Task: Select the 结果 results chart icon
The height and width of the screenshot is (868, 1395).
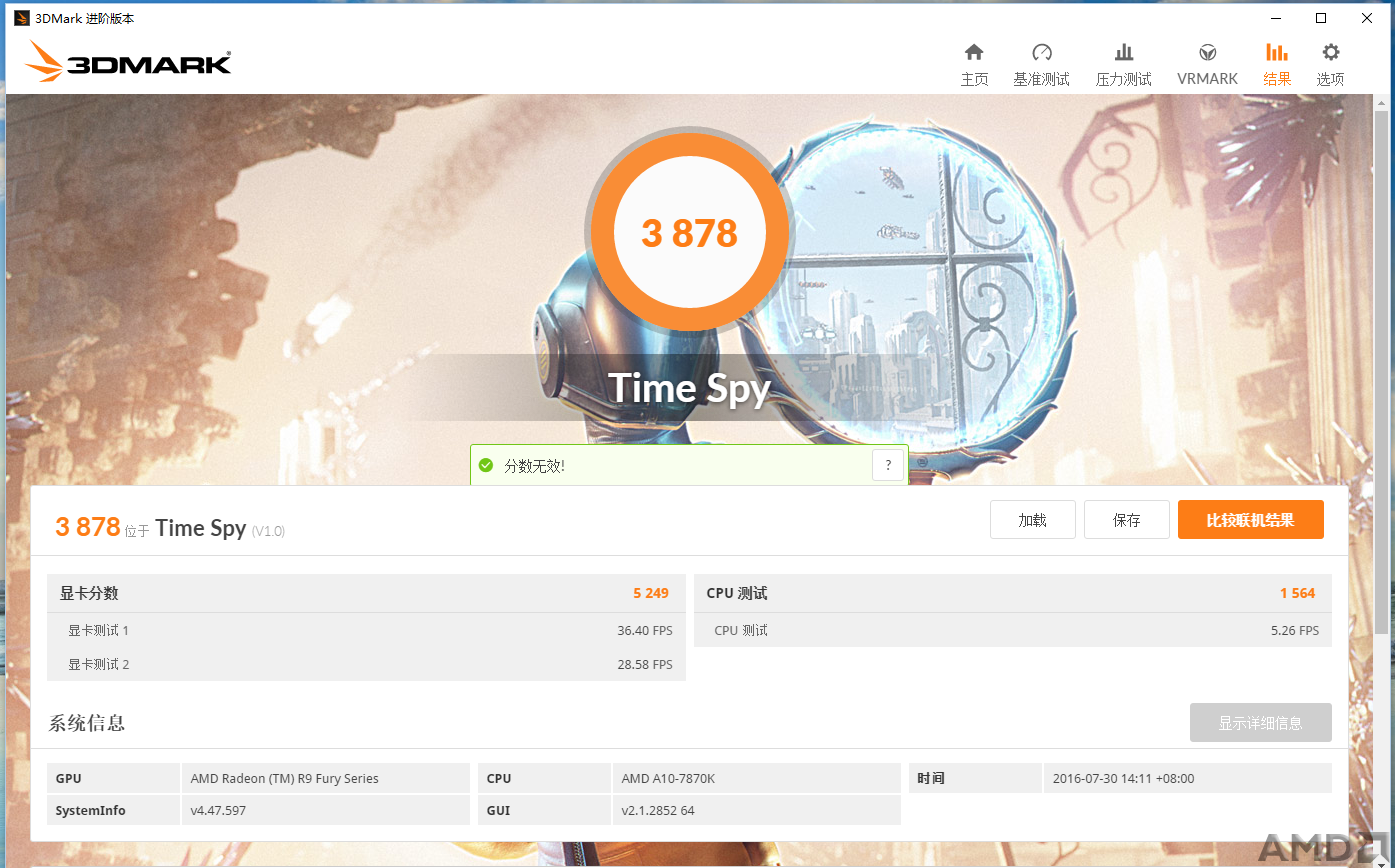Action: click(x=1277, y=53)
